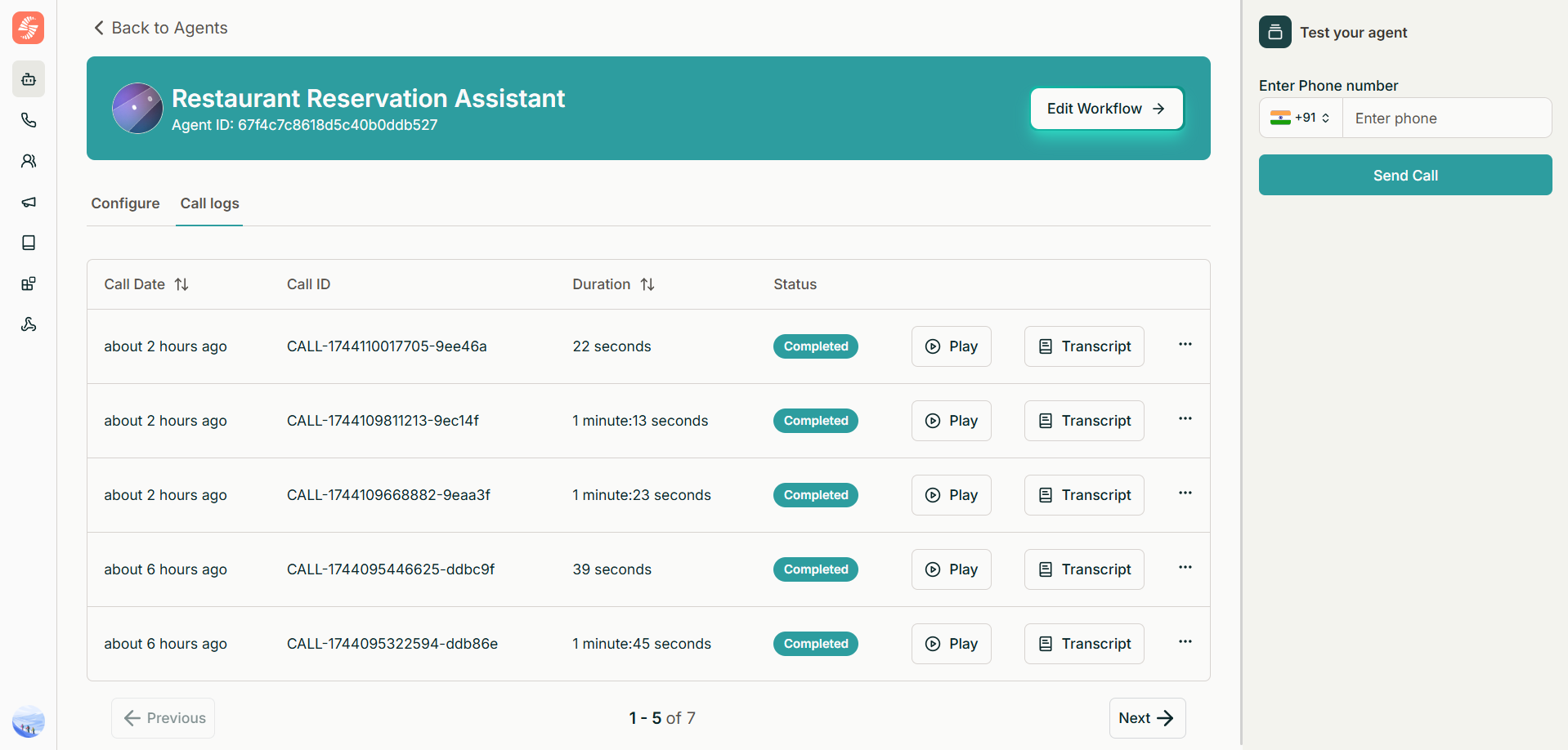Image resolution: width=1568 pixels, height=750 pixels.
Task: Open the integrations blocks sidebar icon
Action: click(29, 283)
